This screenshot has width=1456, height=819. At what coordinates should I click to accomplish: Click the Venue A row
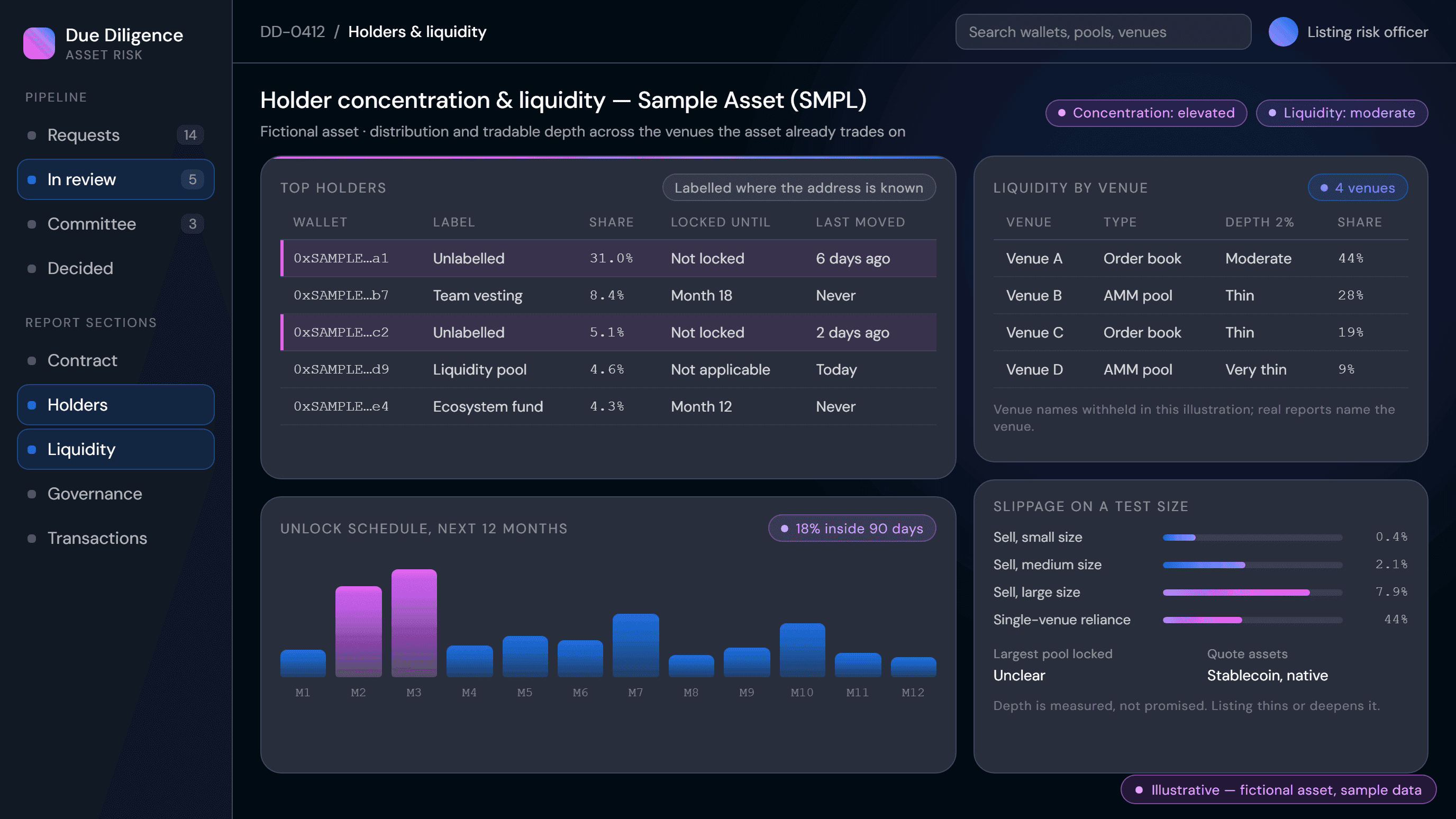(x=1200, y=258)
